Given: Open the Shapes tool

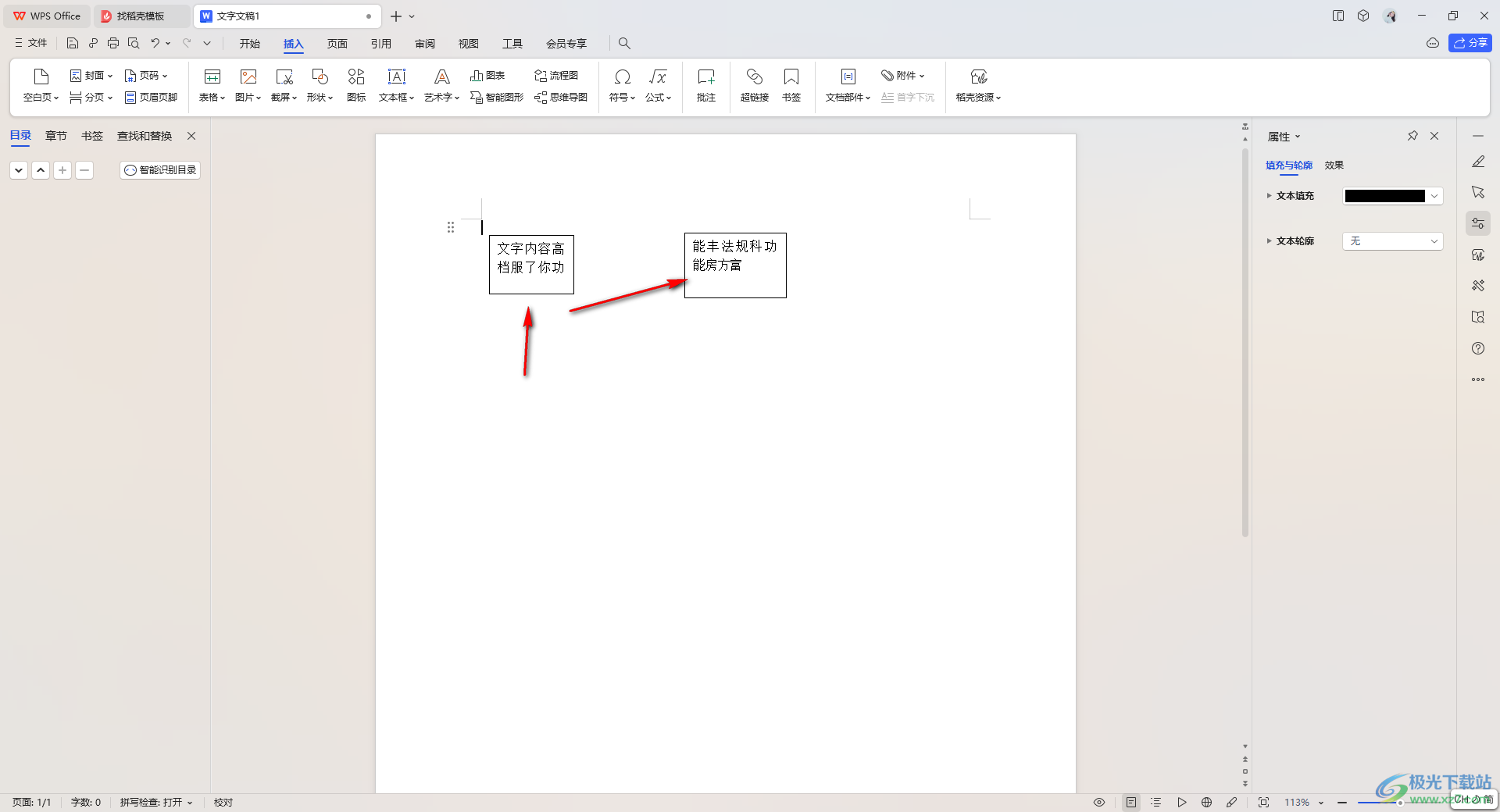Looking at the screenshot, I should pos(320,86).
